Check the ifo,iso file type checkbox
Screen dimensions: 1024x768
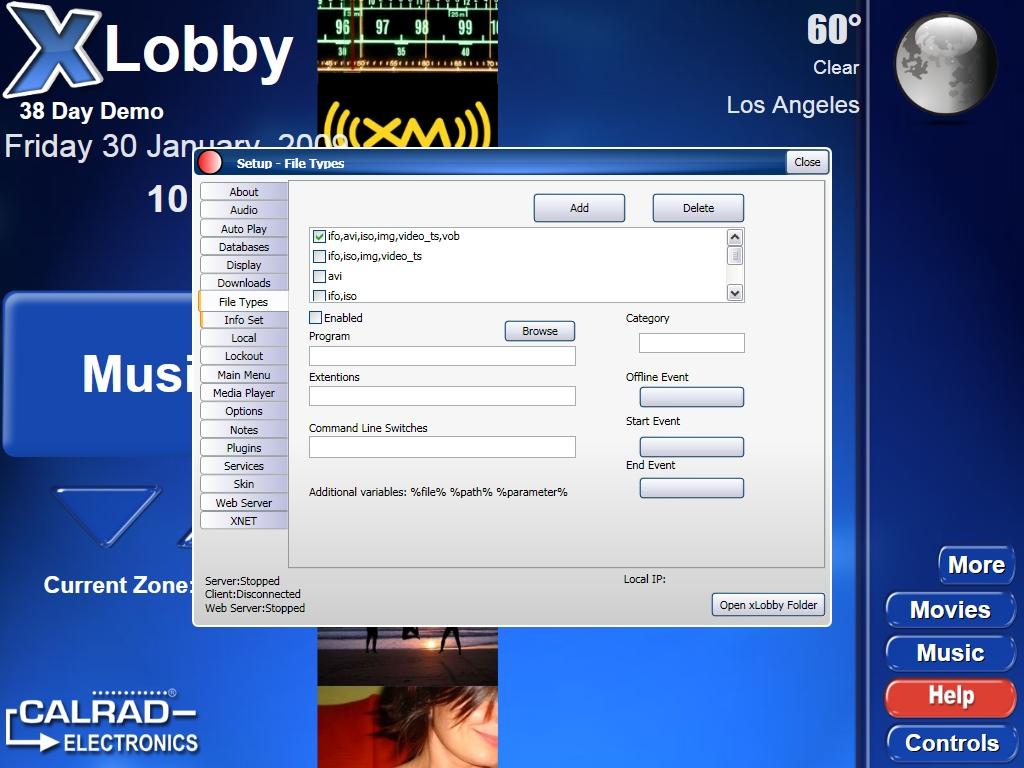tap(319, 296)
